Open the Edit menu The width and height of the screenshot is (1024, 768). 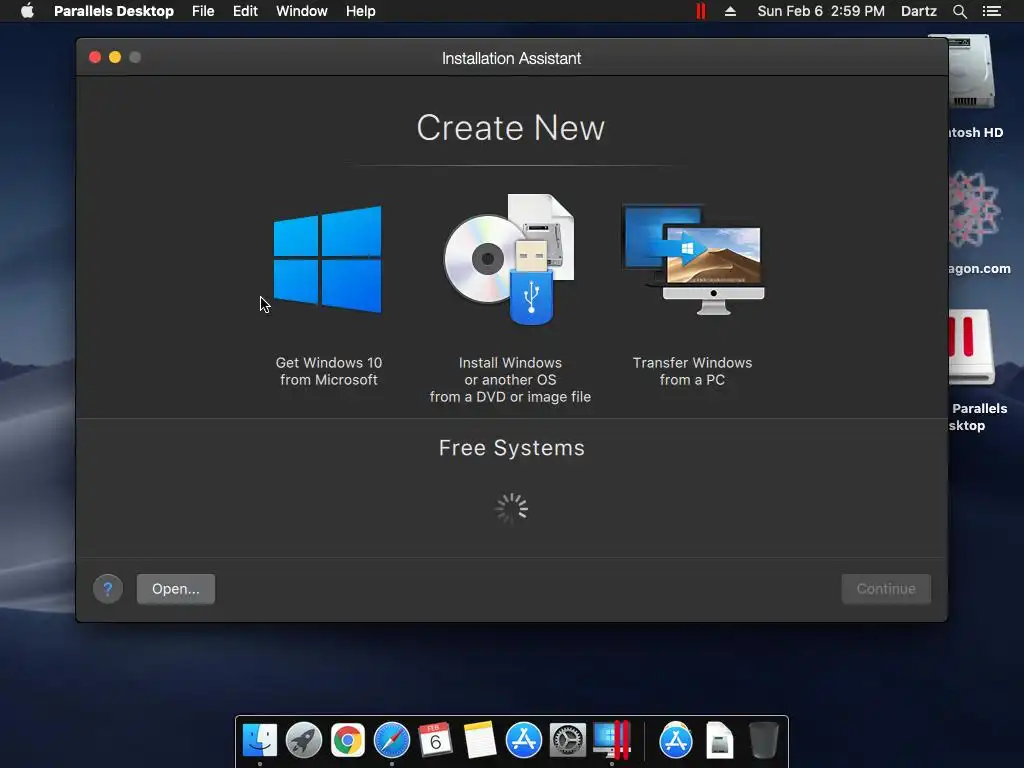coord(245,11)
